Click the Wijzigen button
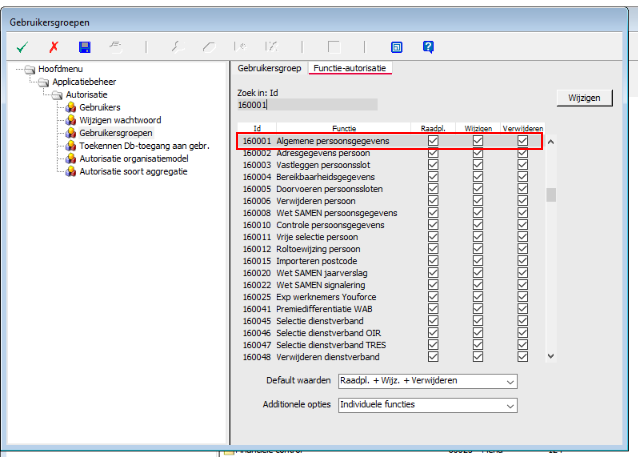Image resolution: width=638 pixels, height=457 pixels. coord(584,98)
